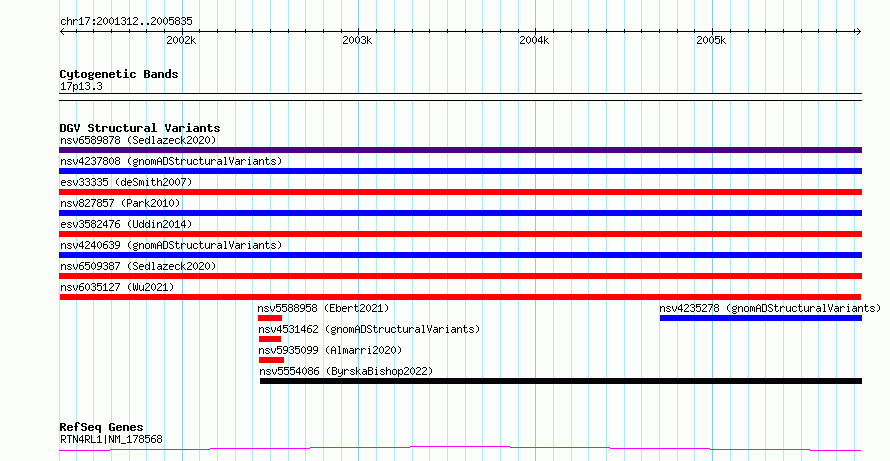Click the DGV Structural Variants track title
This screenshot has height=461, width=890.
(140, 128)
